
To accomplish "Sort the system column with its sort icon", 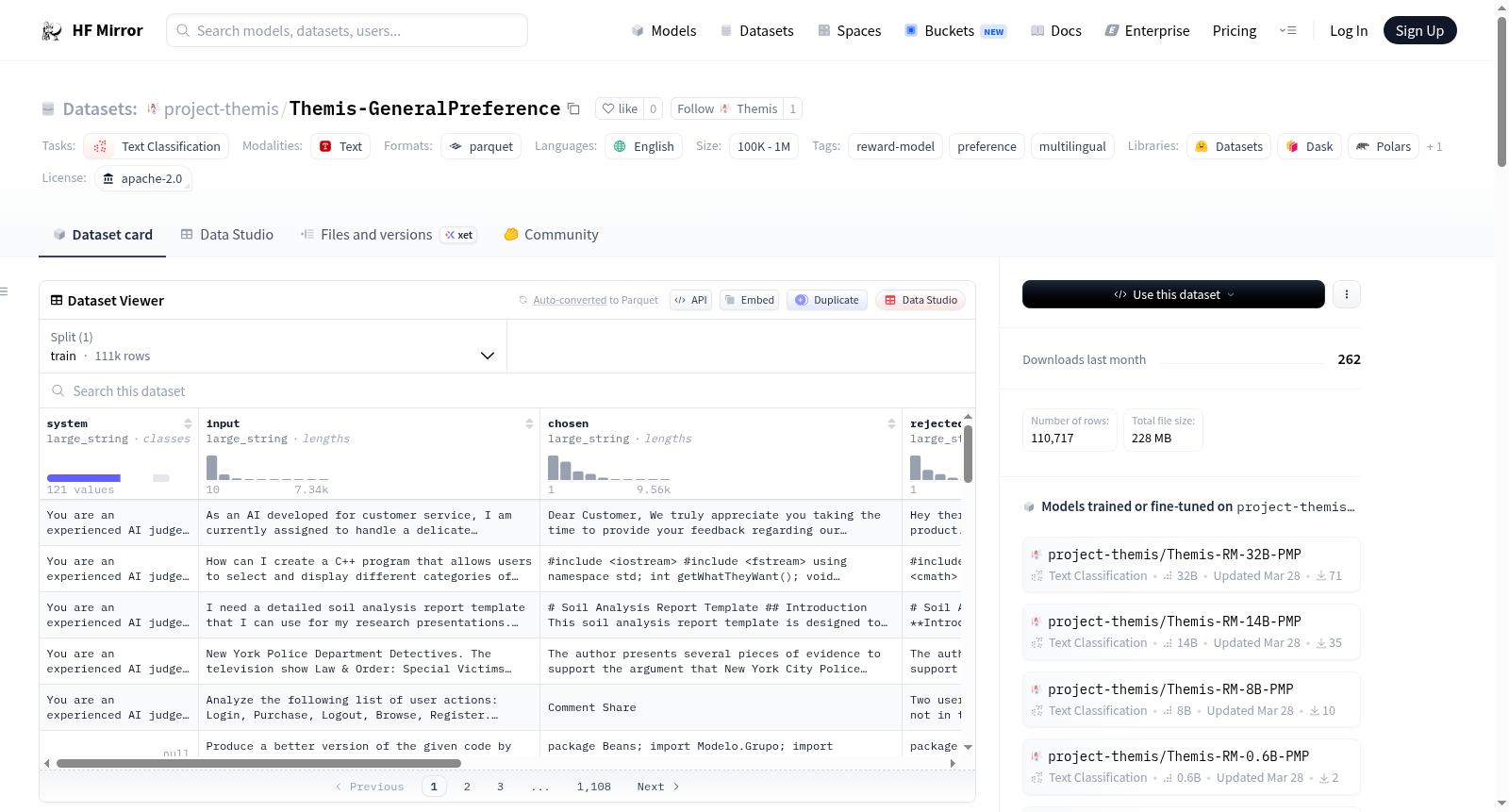I will (188, 424).
